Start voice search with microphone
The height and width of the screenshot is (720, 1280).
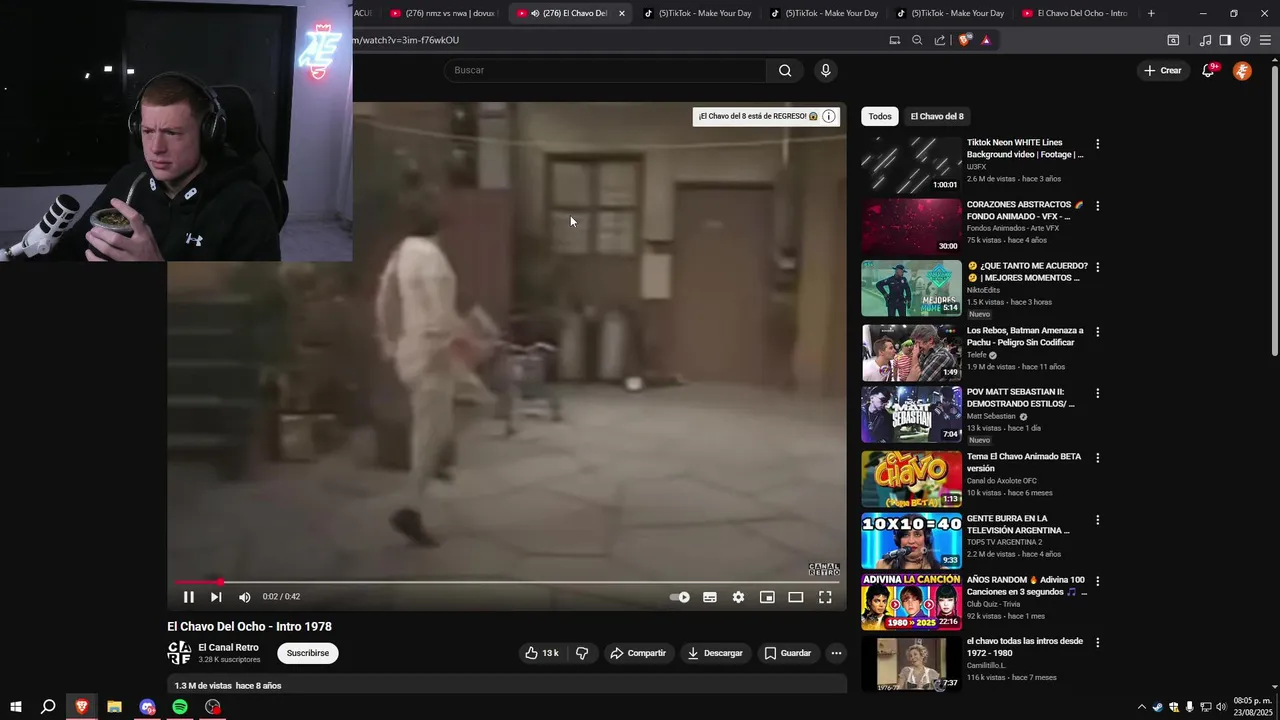(825, 70)
